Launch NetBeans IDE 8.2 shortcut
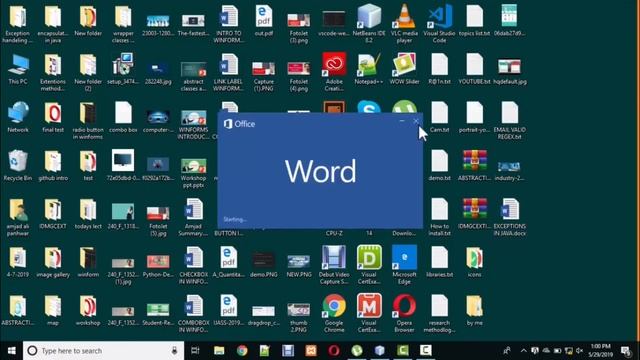This screenshot has width=640, height=360. coord(369,23)
